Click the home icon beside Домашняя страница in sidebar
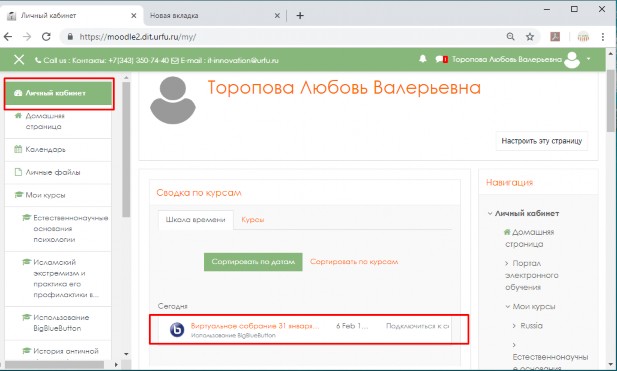 coord(18,116)
